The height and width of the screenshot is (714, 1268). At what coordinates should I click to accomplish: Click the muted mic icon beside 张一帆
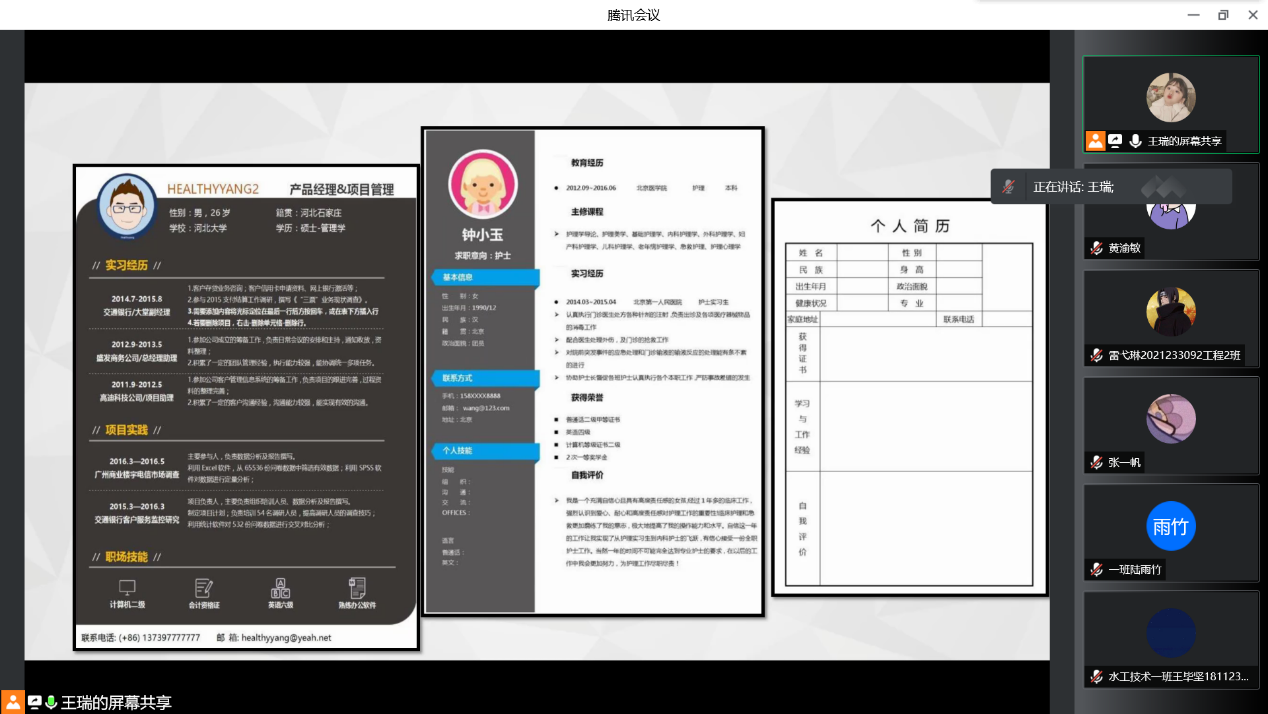[1097, 462]
